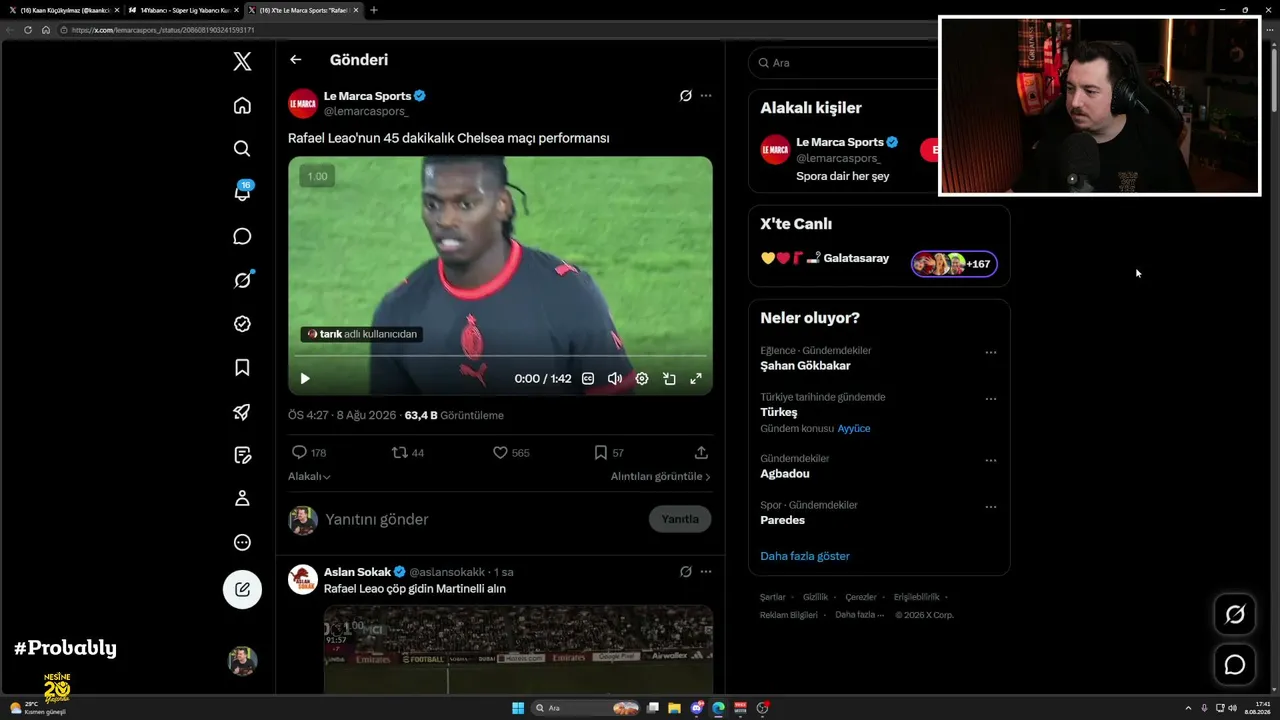The width and height of the screenshot is (1280, 720).
Task: Open Explore search icon in left sidebar
Action: click(x=242, y=149)
